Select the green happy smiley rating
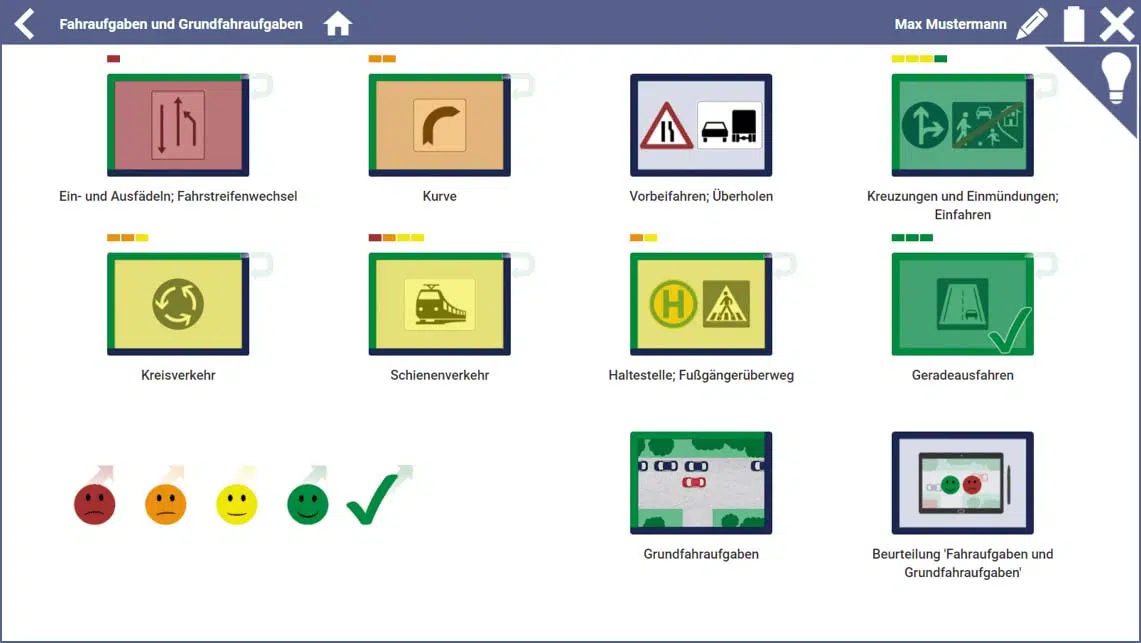Screen dimensions: 1141x643 (x=308, y=504)
